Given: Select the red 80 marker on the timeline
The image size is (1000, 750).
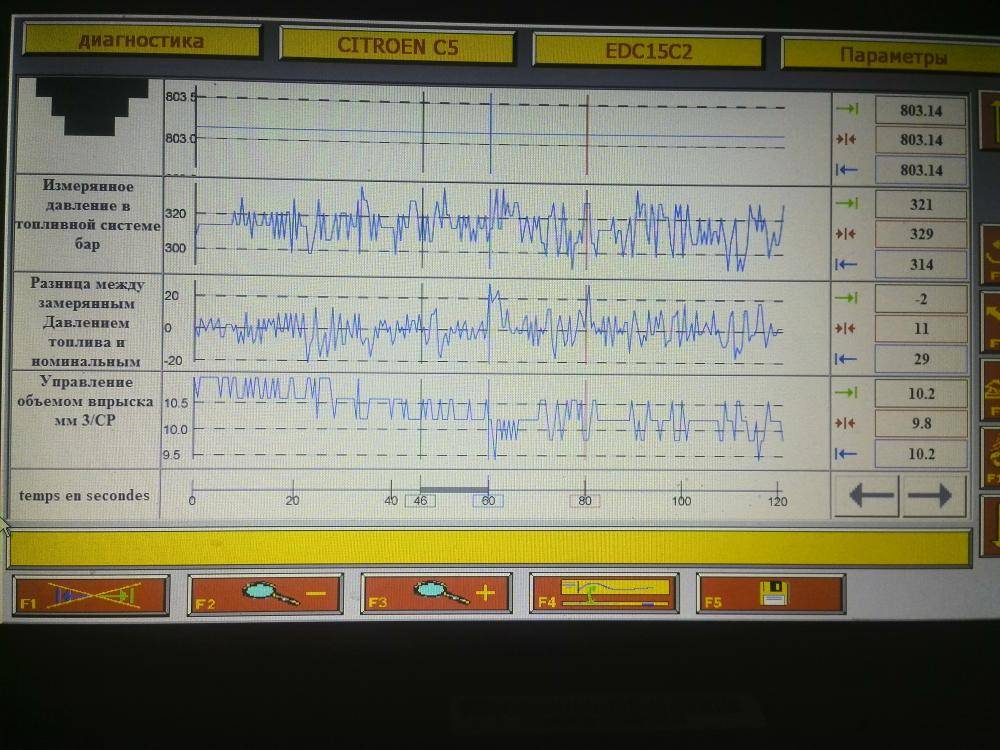Looking at the screenshot, I should [x=585, y=501].
